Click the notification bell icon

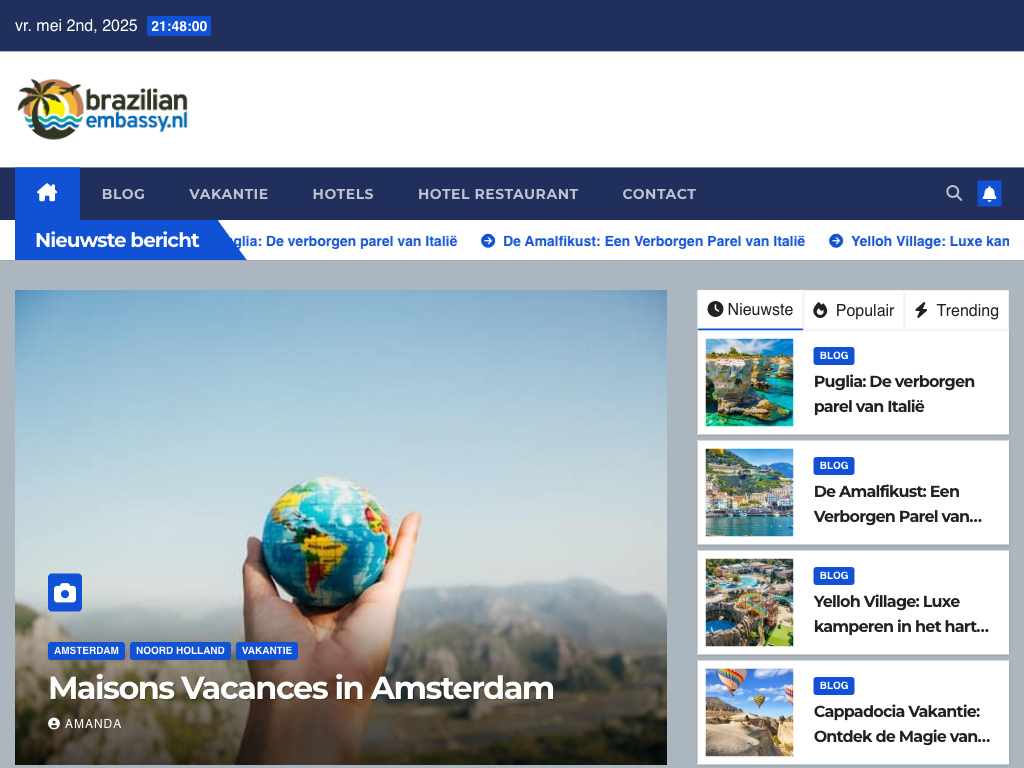point(989,193)
